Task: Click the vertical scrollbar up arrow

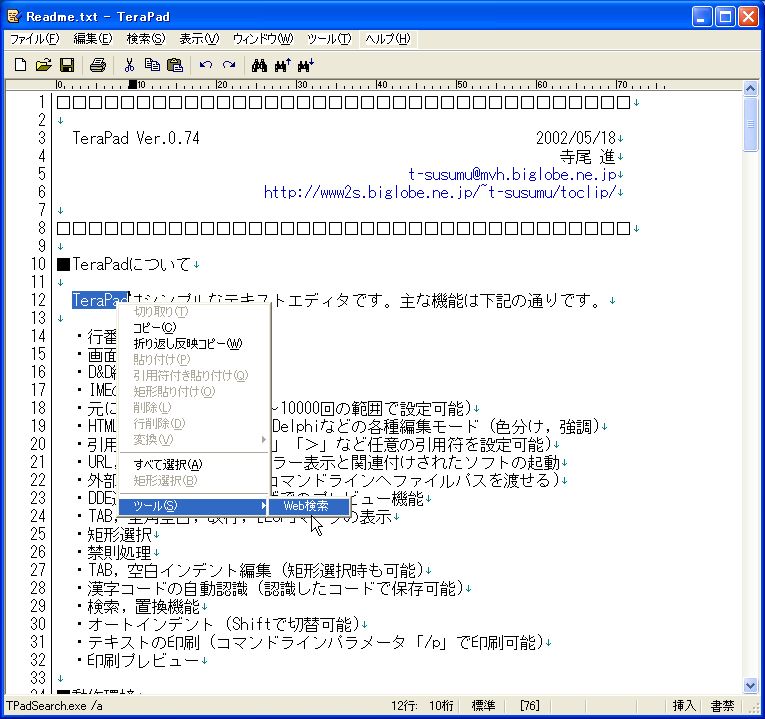Action: point(750,88)
